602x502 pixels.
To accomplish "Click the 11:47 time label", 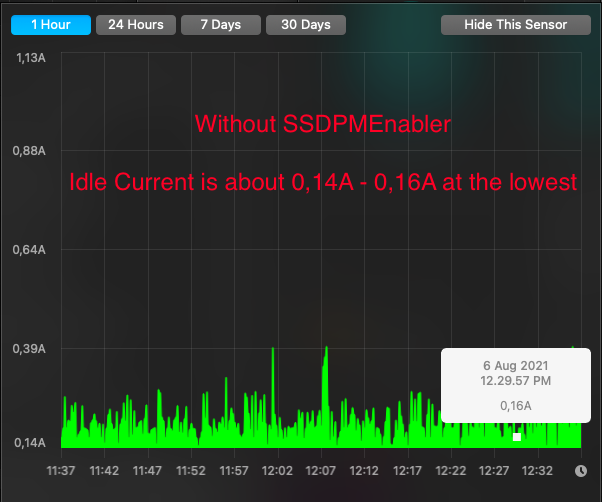I will [147, 471].
